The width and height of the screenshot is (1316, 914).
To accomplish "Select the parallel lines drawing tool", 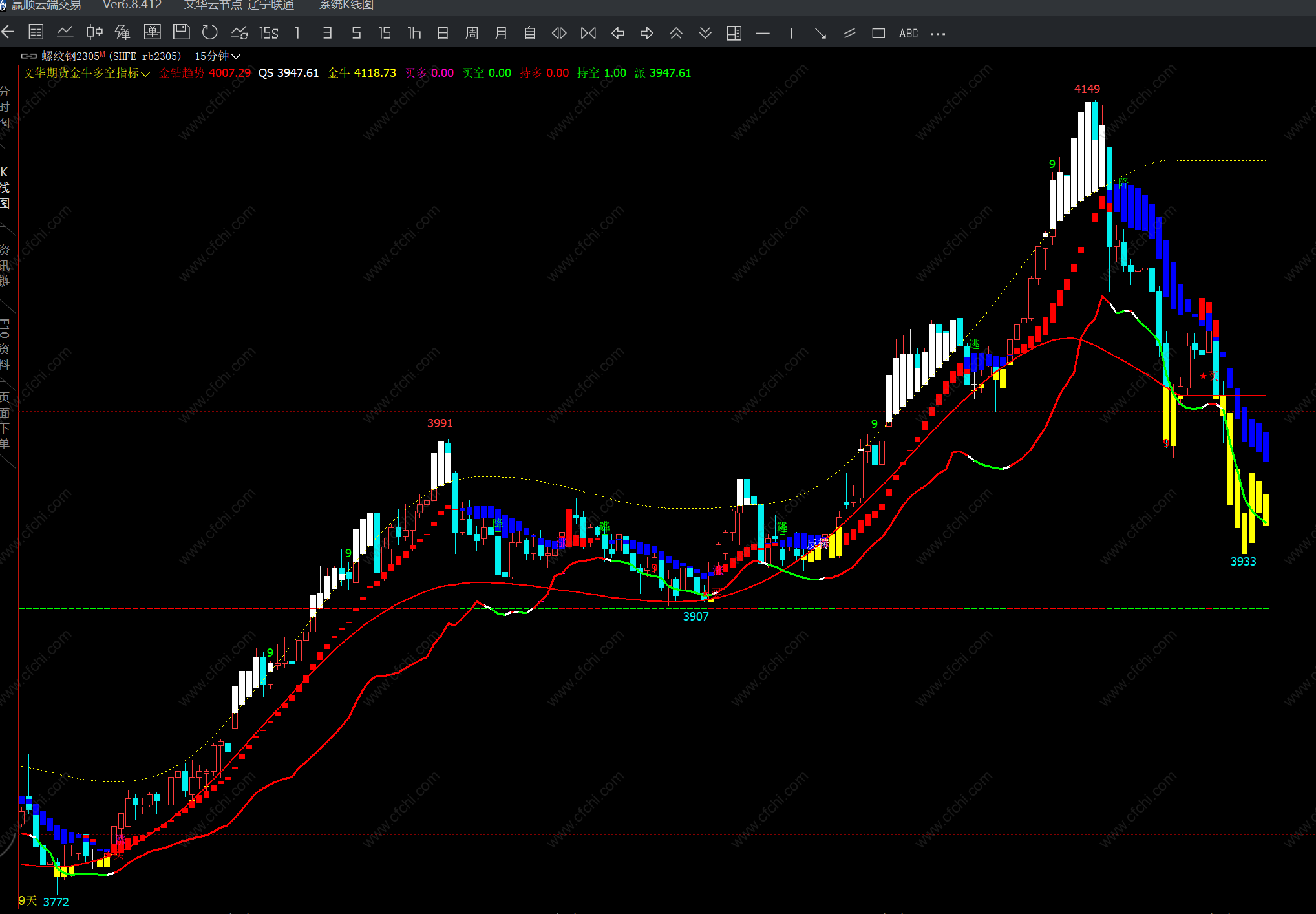I will pyautogui.click(x=849, y=34).
